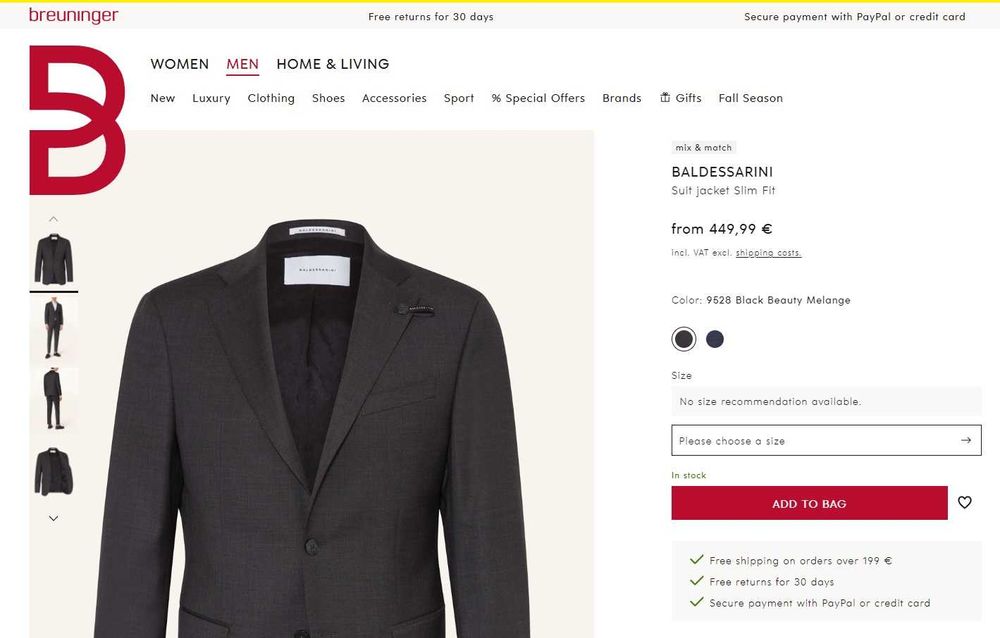Open the HOME & LIVING section tab
Viewport: 1000px width, 638px height.
click(x=333, y=64)
